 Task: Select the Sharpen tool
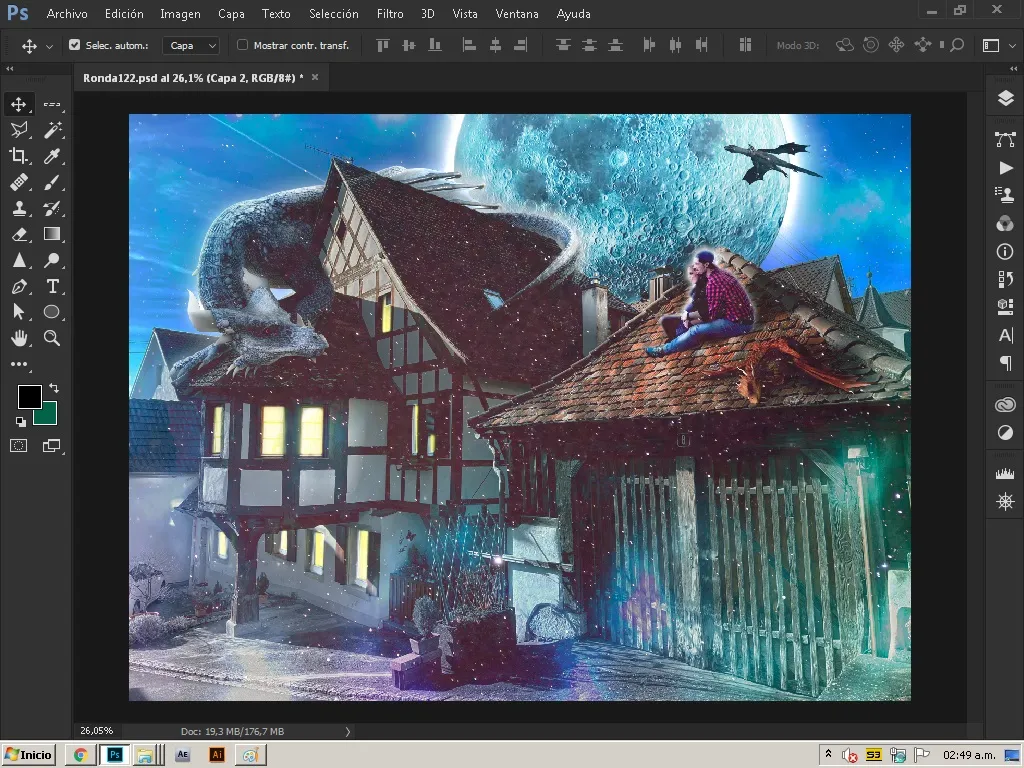(19, 260)
